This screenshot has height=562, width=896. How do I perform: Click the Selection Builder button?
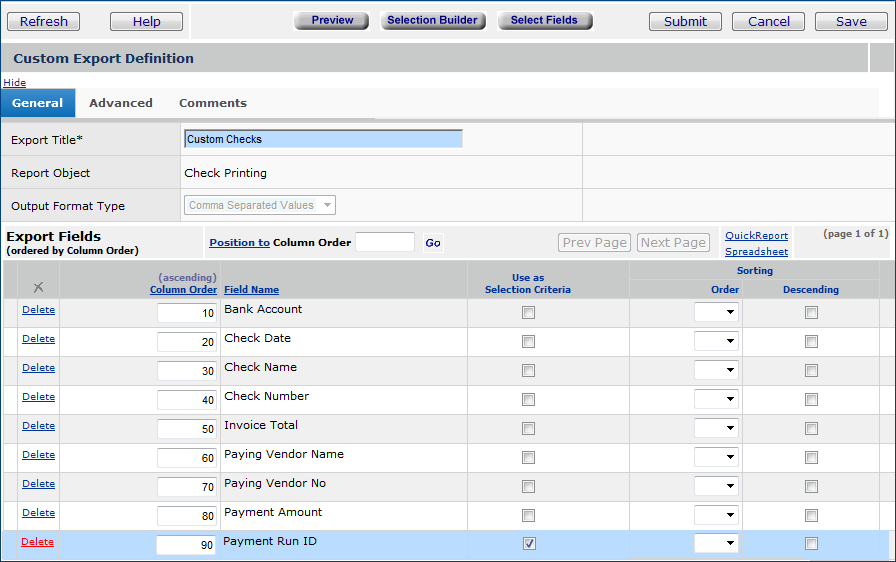coord(433,21)
